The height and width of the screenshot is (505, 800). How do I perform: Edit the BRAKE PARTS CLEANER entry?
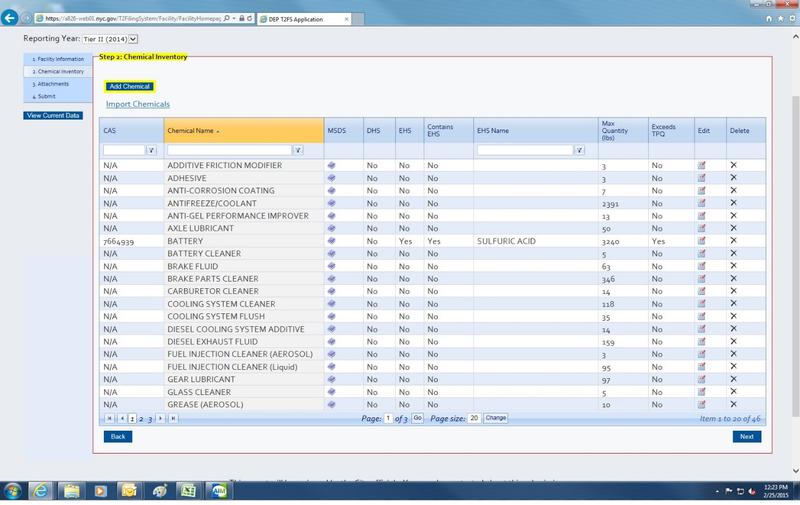pyautogui.click(x=702, y=279)
